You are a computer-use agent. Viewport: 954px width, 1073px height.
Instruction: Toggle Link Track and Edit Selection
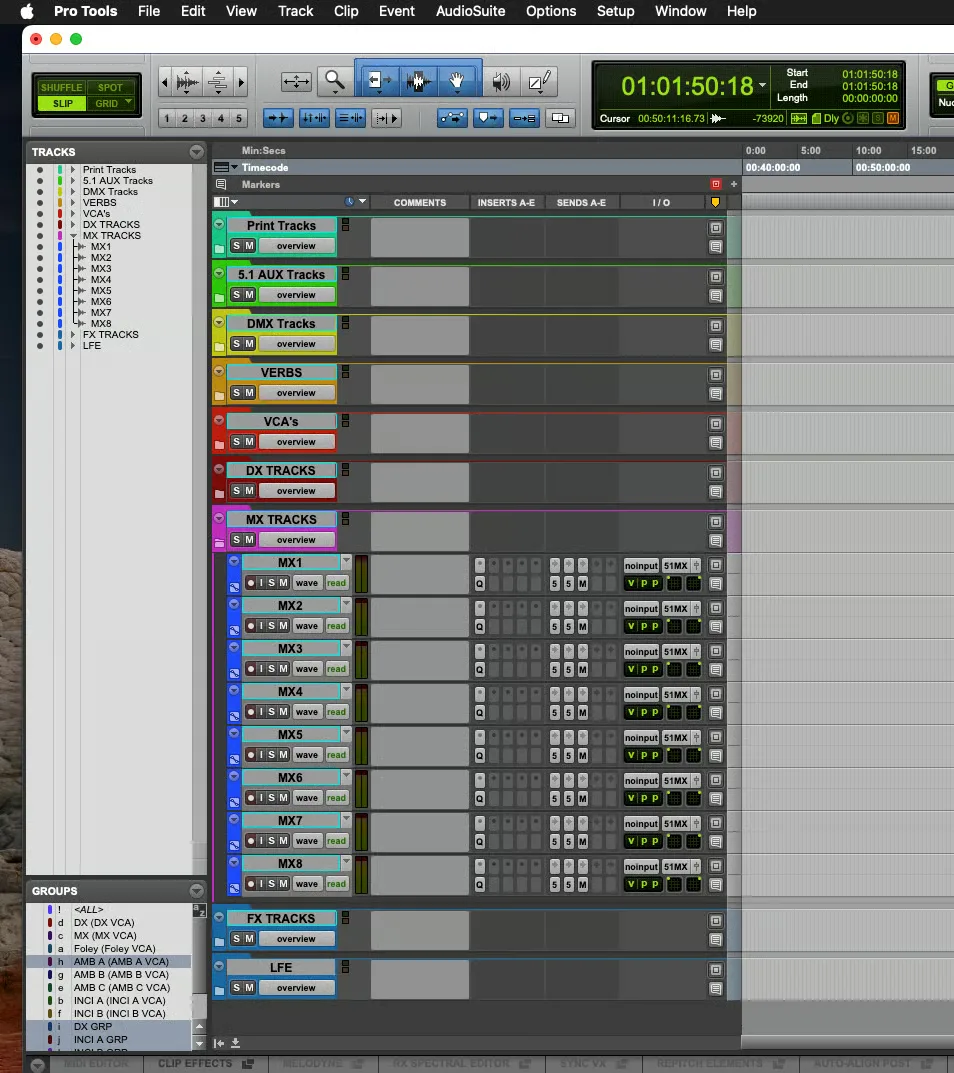click(350, 118)
